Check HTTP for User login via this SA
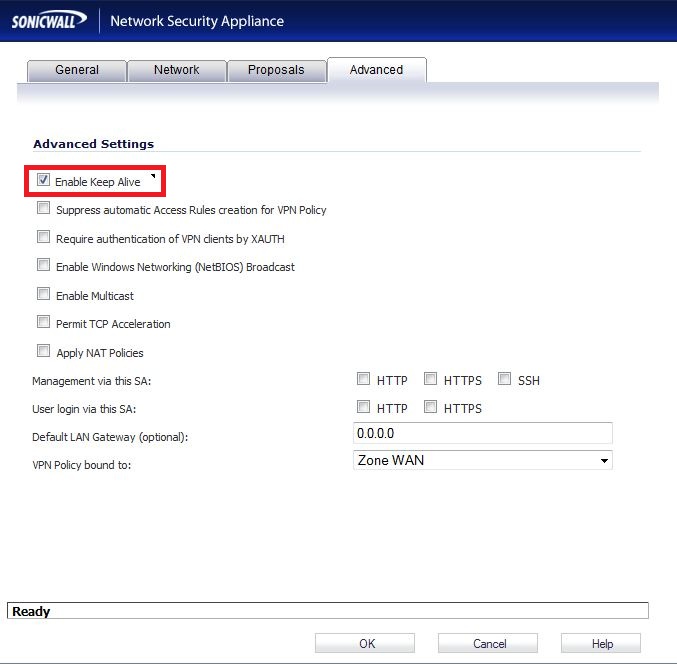 (363, 408)
